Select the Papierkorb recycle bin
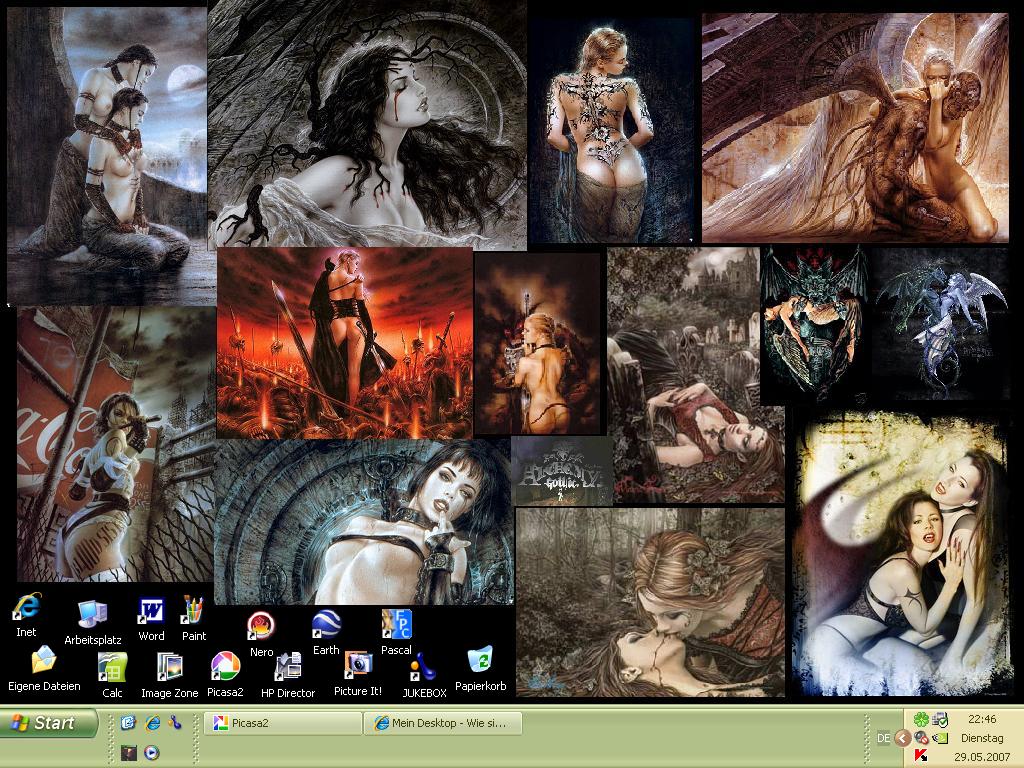This screenshot has height=768, width=1024. 480,662
